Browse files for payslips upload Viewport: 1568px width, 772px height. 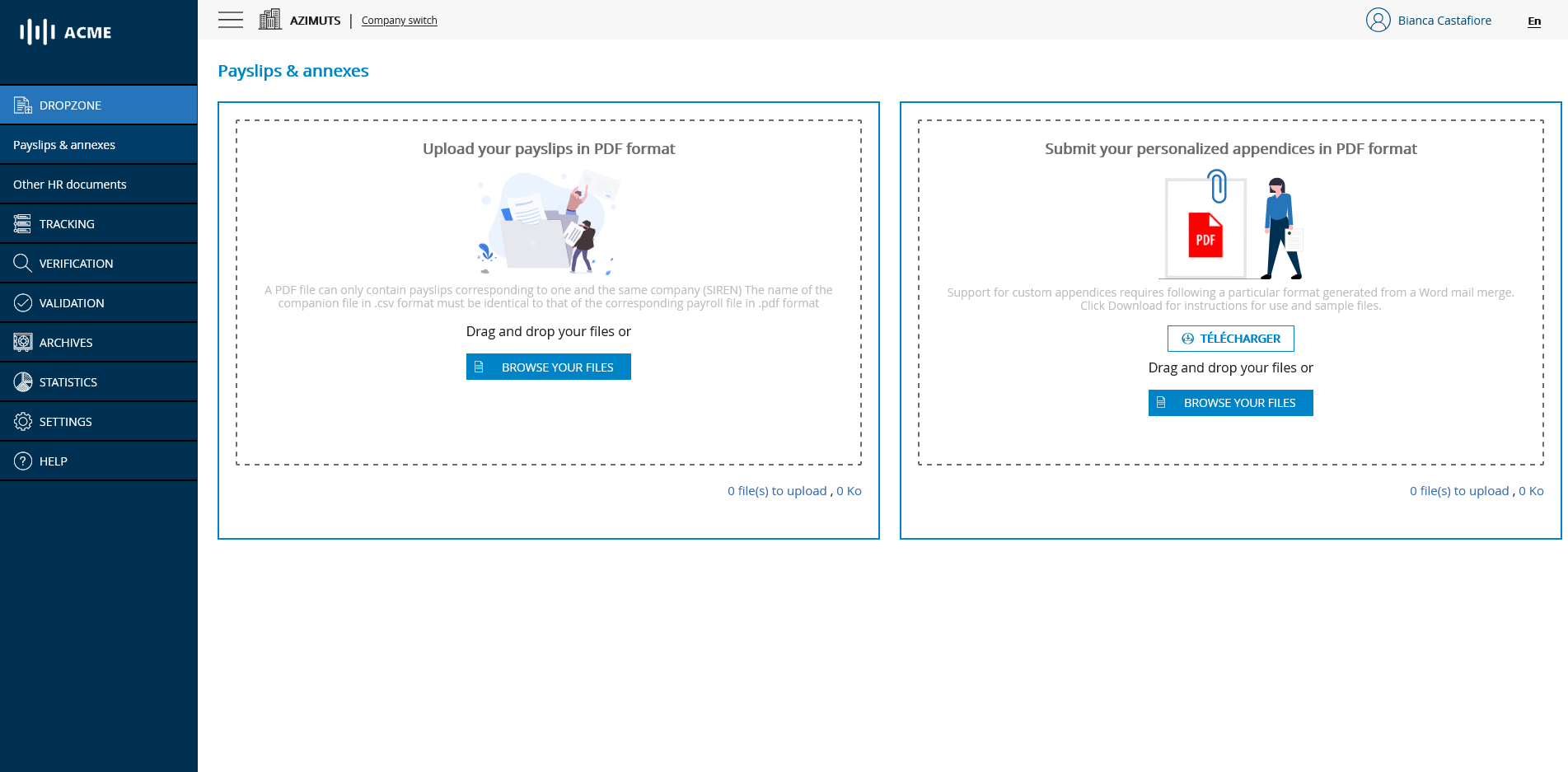(x=548, y=367)
